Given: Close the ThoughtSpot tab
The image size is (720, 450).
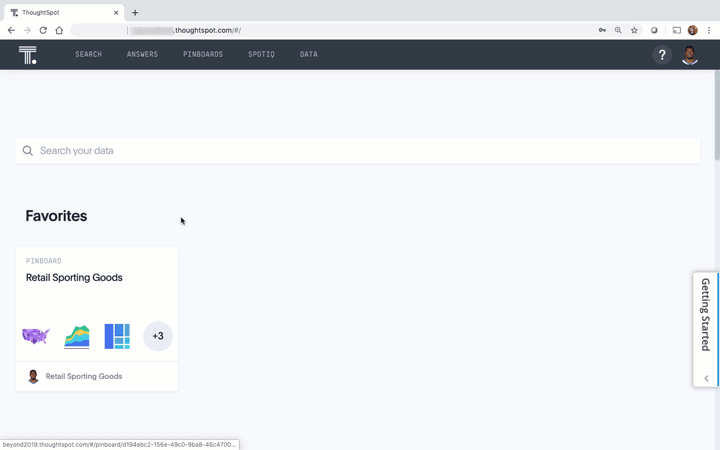Looking at the screenshot, I should click(x=116, y=13).
